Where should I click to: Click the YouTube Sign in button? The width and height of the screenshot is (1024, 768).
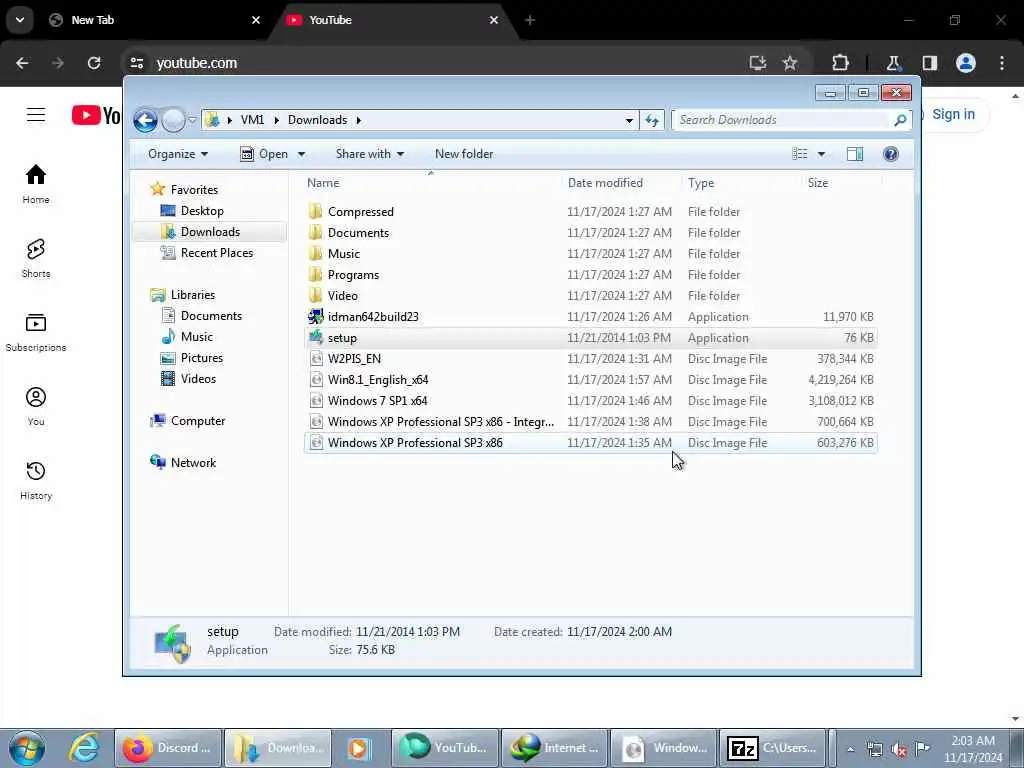[x=953, y=114]
